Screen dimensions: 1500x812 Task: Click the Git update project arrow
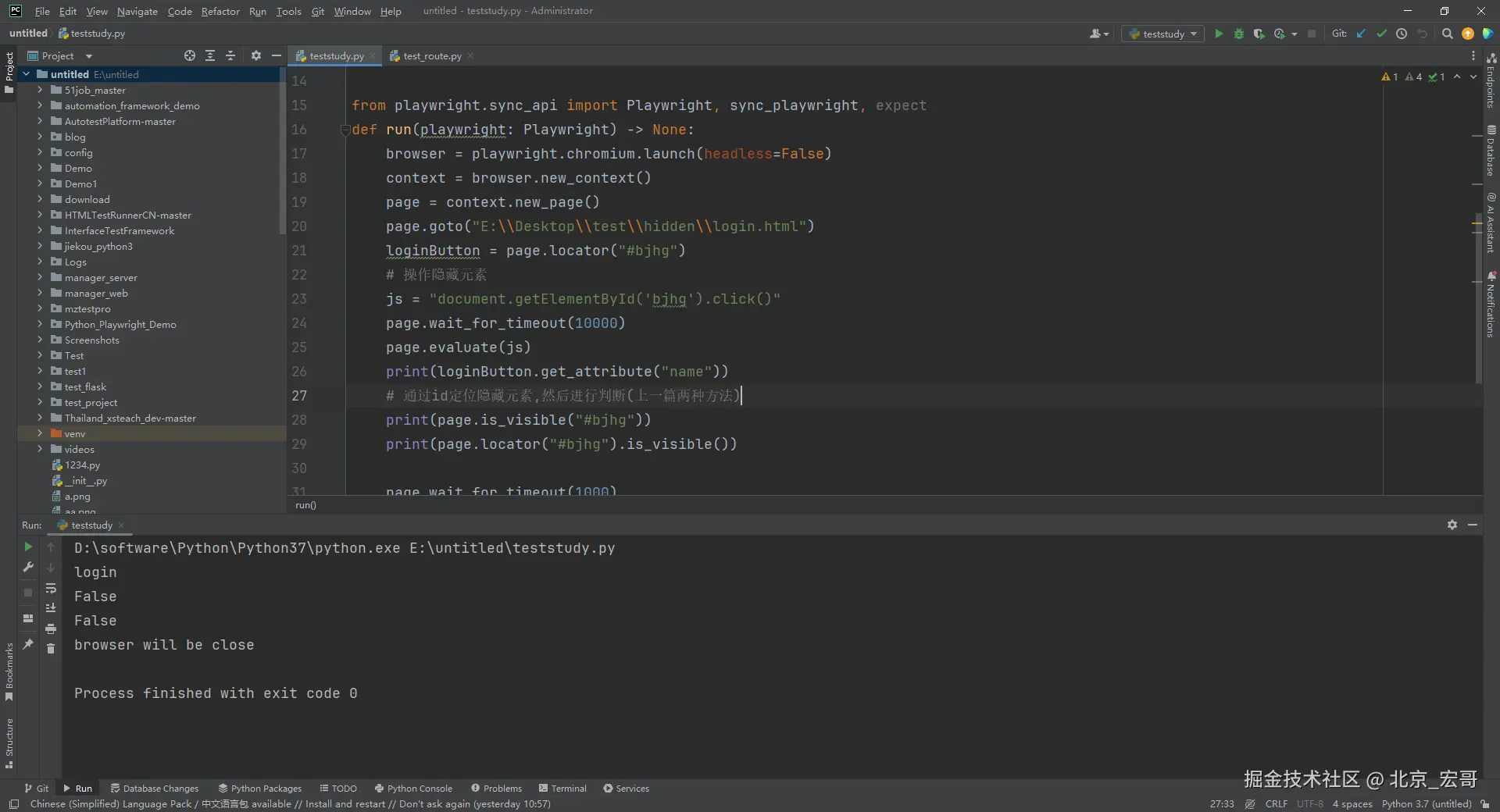click(1361, 34)
